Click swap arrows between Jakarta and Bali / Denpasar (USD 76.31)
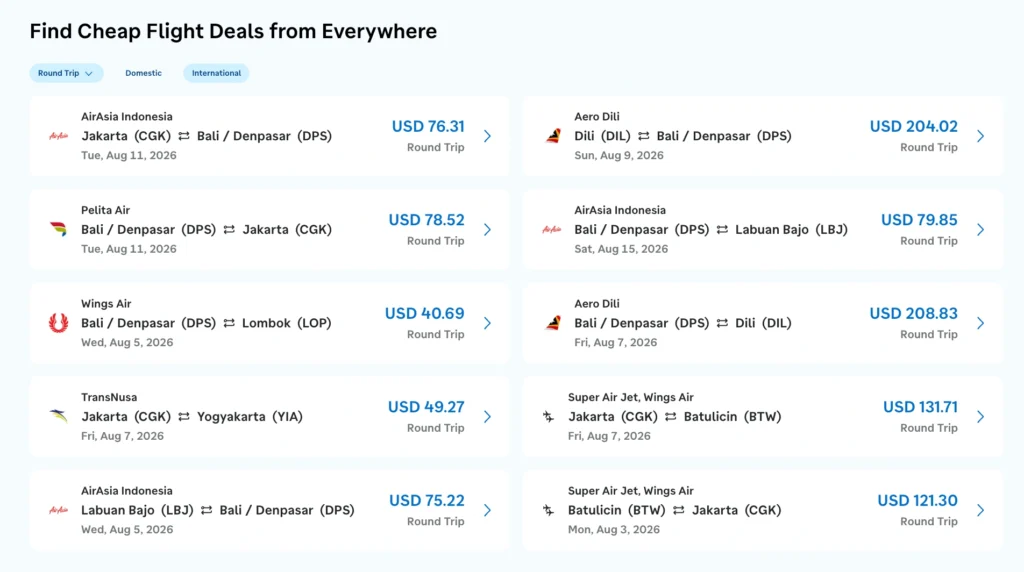Screen dimensions: 1024x572 184,136
